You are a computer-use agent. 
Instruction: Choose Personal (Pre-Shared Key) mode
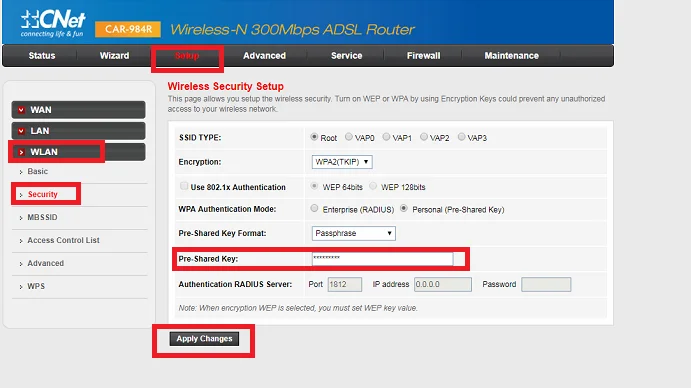tap(404, 209)
